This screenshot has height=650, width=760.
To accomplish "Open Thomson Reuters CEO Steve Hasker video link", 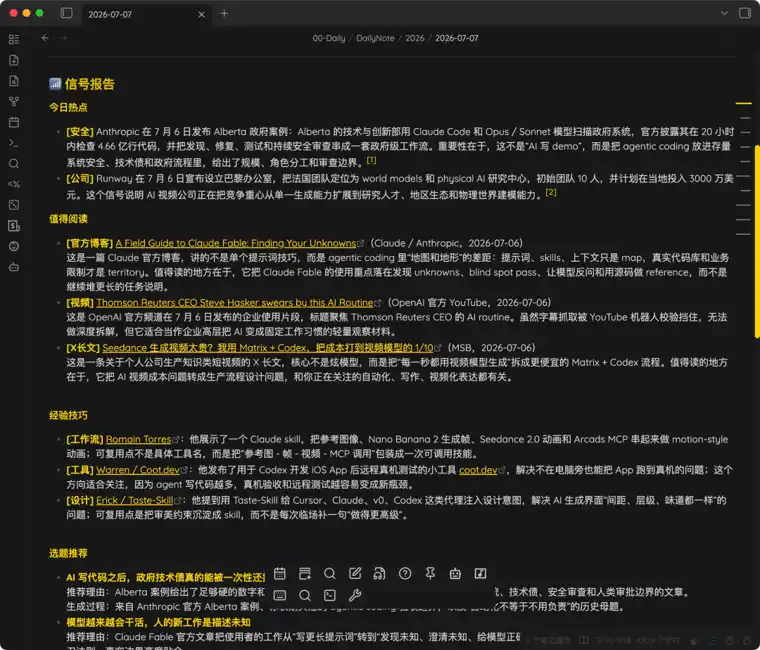I will pos(235,302).
